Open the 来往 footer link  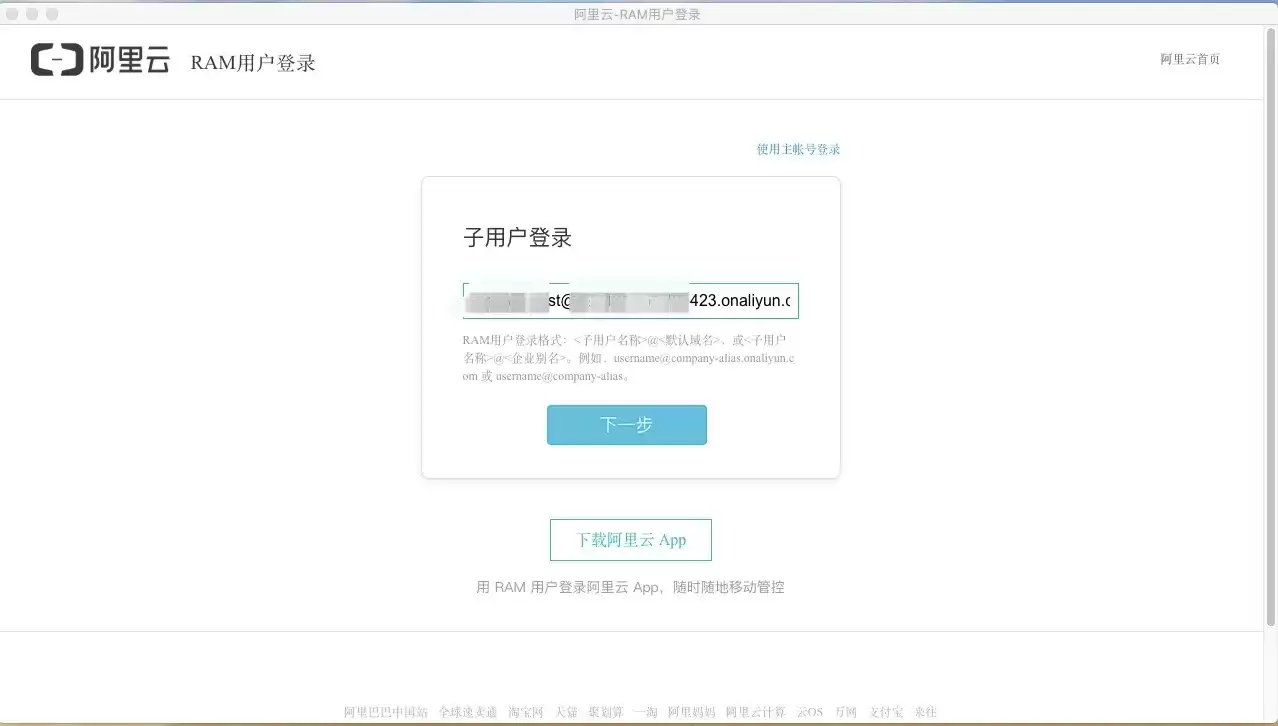(x=925, y=712)
